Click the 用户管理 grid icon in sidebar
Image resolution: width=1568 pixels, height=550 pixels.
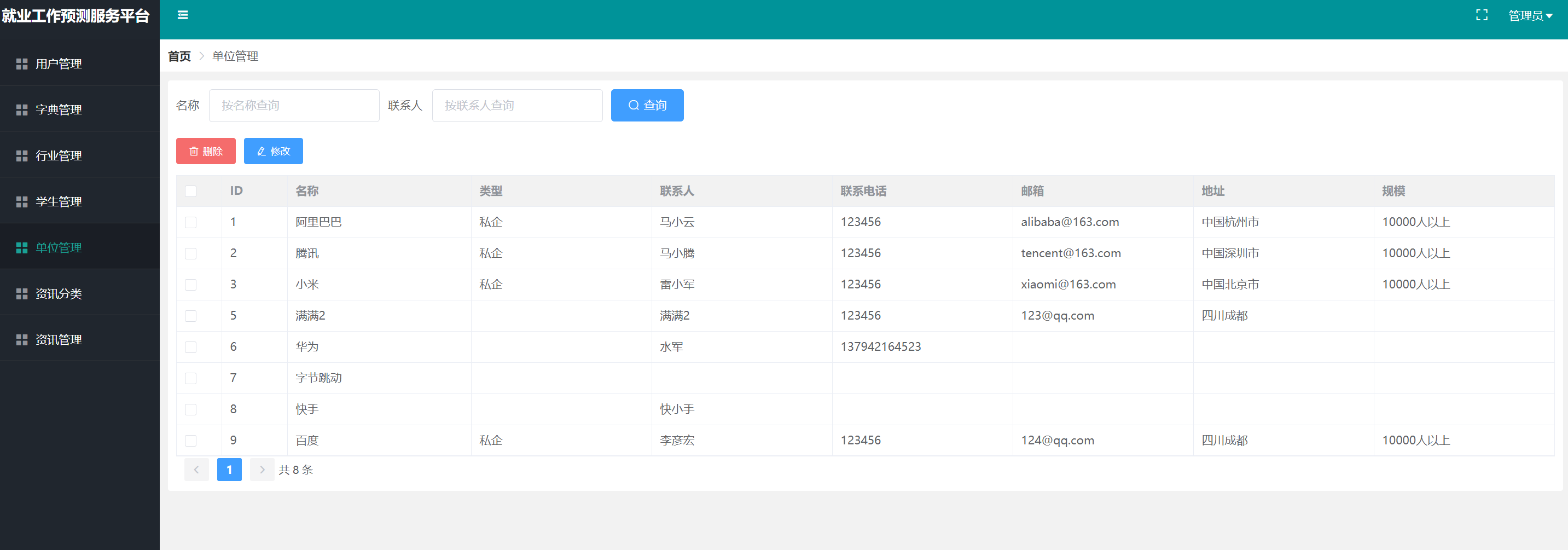coord(22,64)
